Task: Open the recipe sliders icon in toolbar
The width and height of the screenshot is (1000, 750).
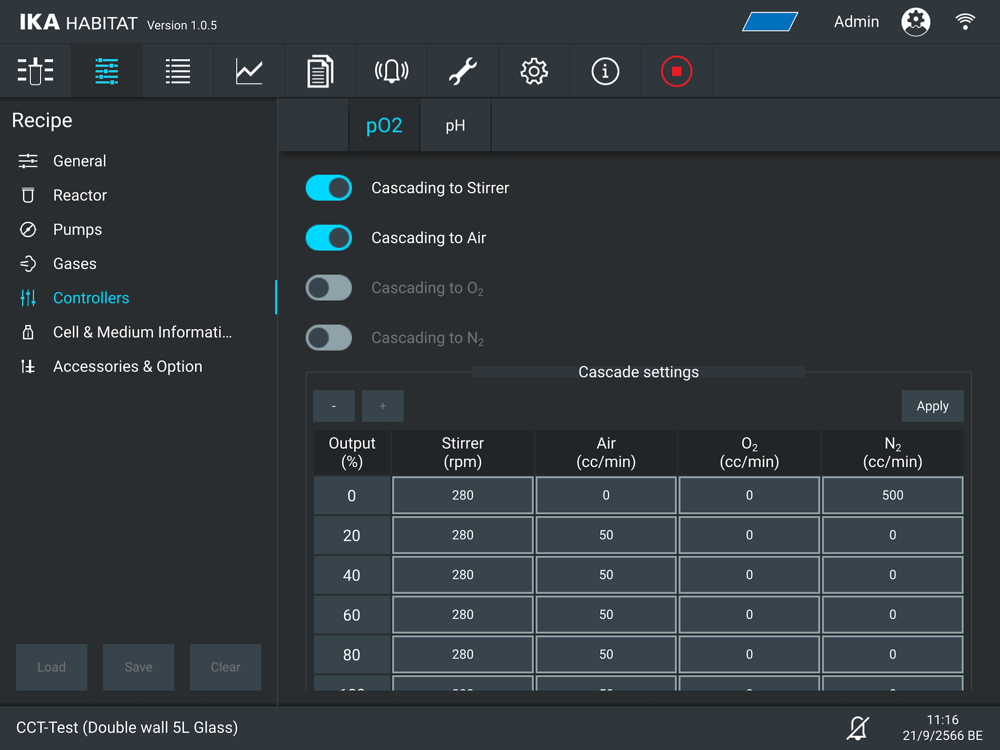Action: tap(107, 71)
